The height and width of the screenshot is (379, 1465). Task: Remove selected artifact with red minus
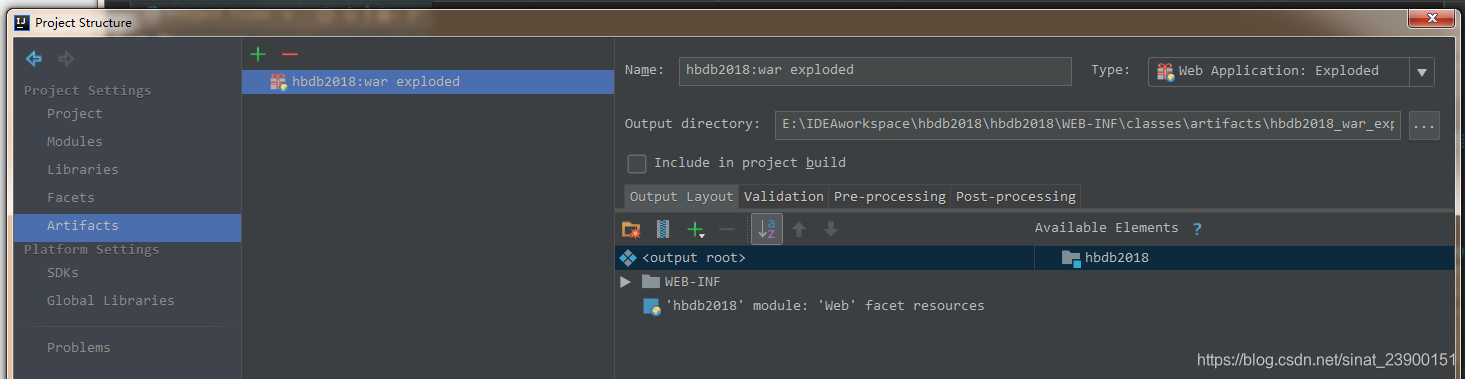[x=290, y=54]
